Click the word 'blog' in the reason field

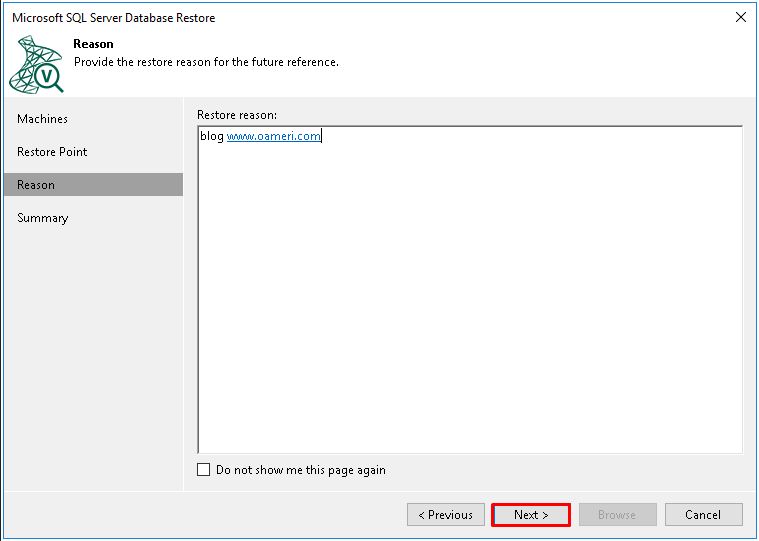click(212, 136)
